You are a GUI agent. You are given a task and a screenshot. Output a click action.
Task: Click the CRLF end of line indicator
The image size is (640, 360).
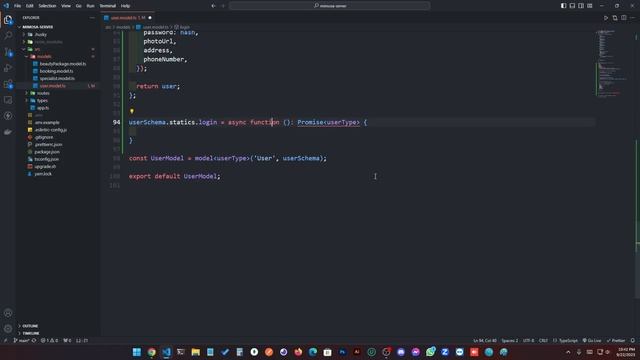tap(543, 340)
